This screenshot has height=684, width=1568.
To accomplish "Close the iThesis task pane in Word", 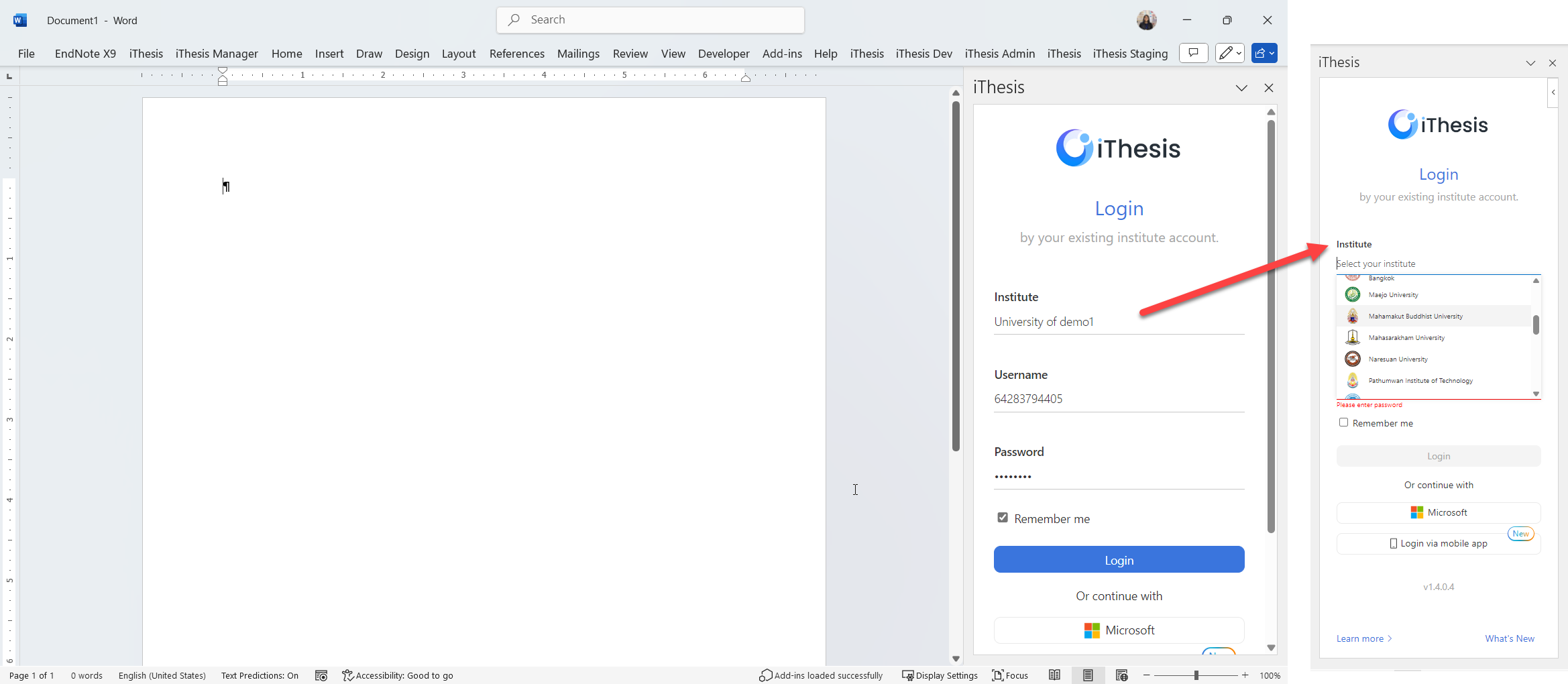I will (1269, 88).
